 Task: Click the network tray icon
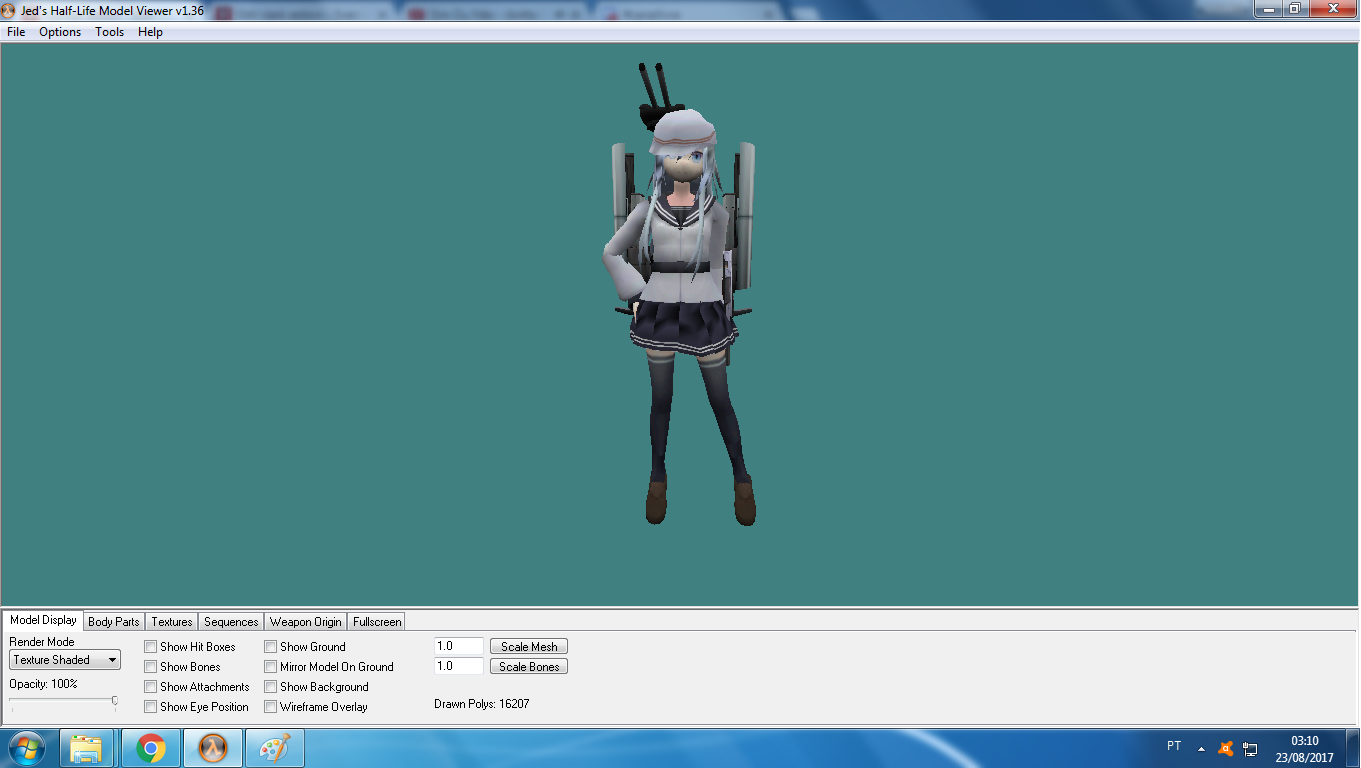[x=1250, y=748]
